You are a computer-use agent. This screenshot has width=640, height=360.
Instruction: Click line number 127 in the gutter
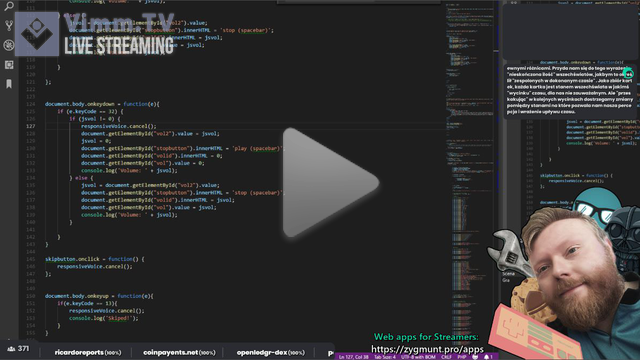[31, 126]
